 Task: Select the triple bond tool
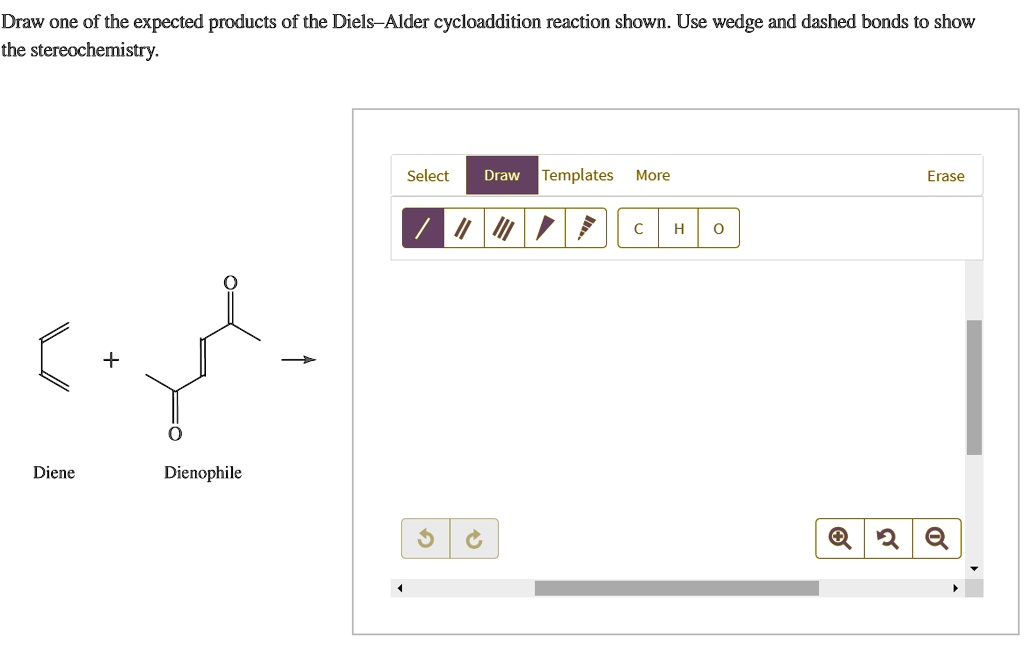click(504, 228)
